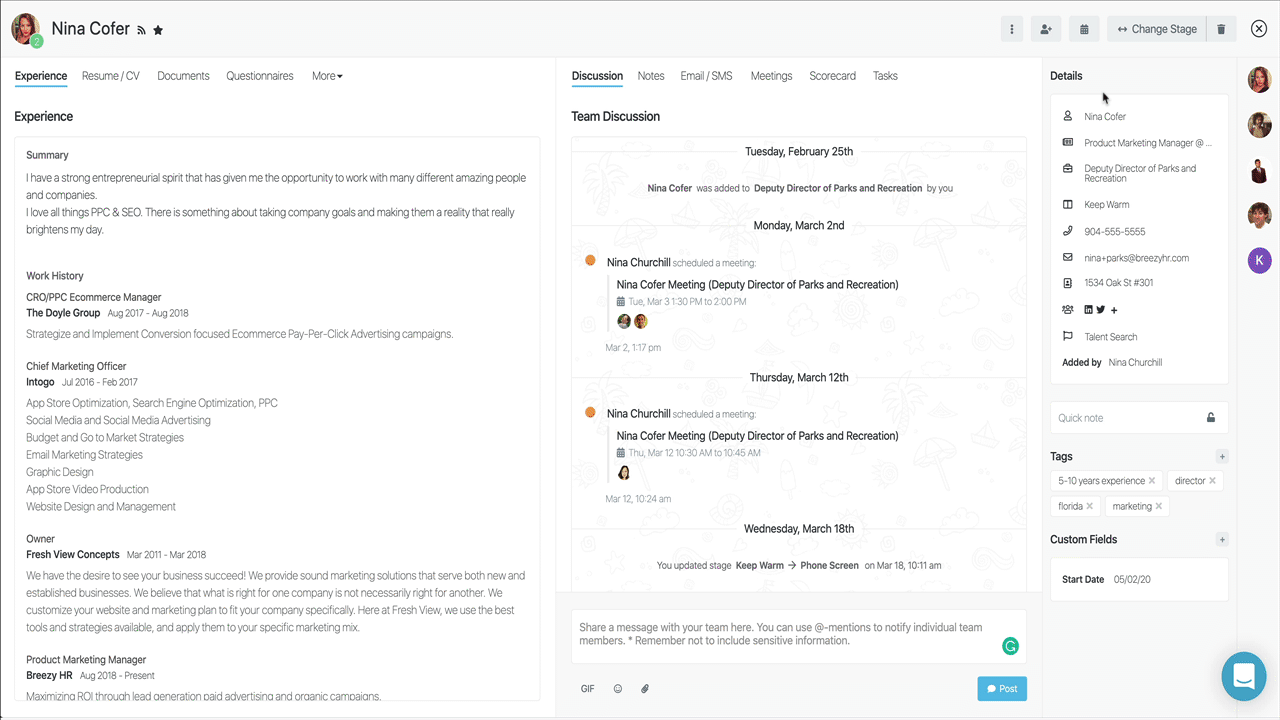The height and width of the screenshot is (720, 1280).
Task: Select the top avatar in right sidebar
Action: tap(1260, 79)
